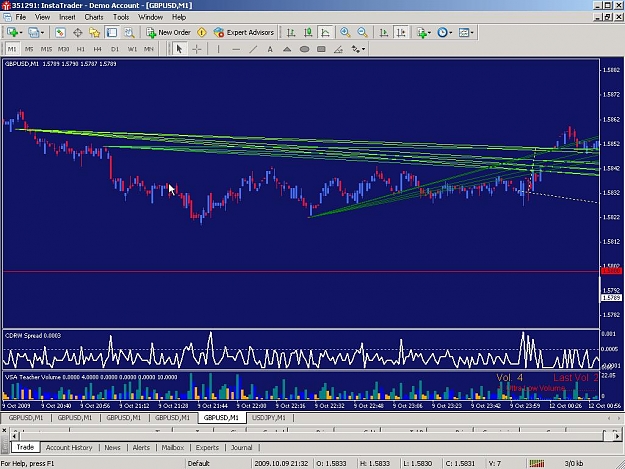Open the Help menu

coord(179,17)
